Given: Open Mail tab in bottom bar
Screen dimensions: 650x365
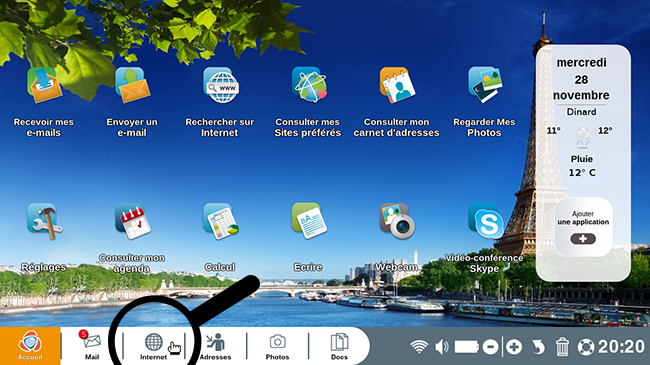Looking at the screenshot, I should pos(92,346).
